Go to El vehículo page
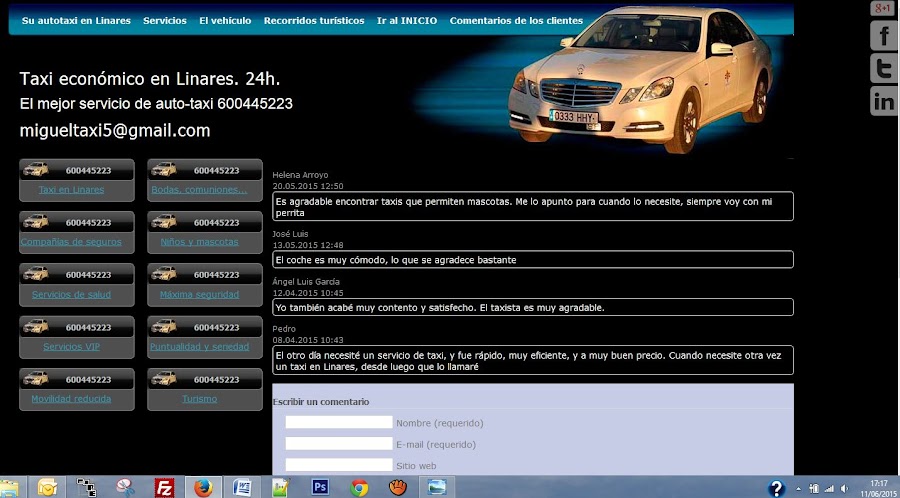The width and height of the screenshot is (900, 498). pyautogui.click(x=225, y=21)
